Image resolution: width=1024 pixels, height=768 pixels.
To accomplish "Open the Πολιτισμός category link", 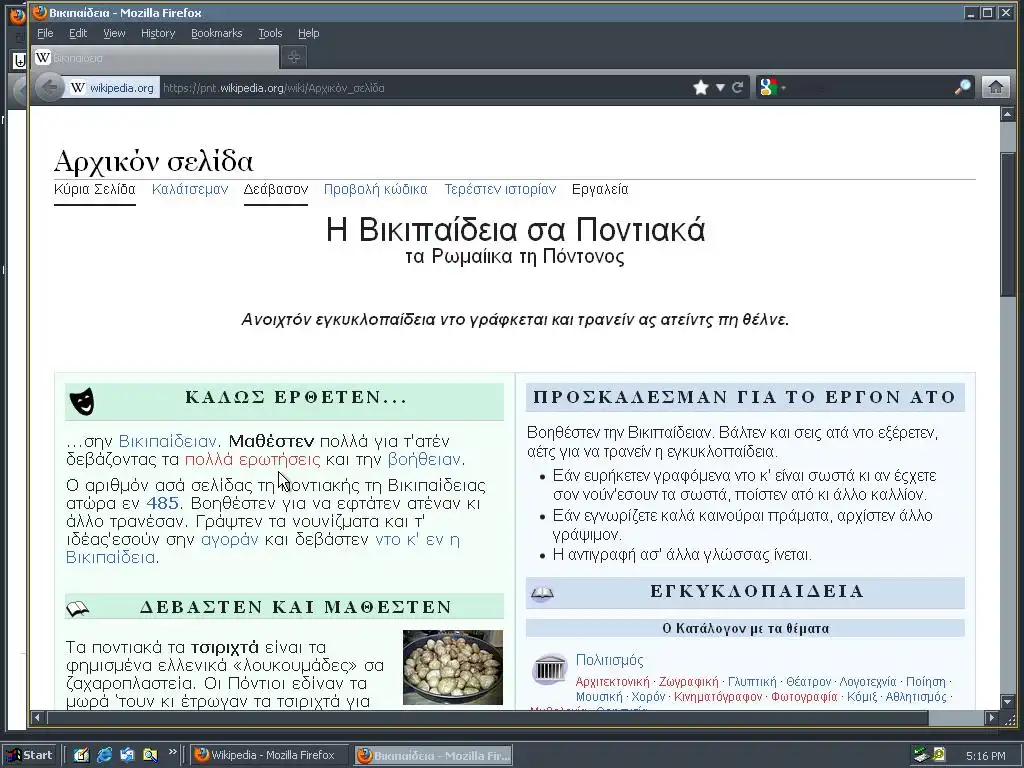I will tap(609, 660).
